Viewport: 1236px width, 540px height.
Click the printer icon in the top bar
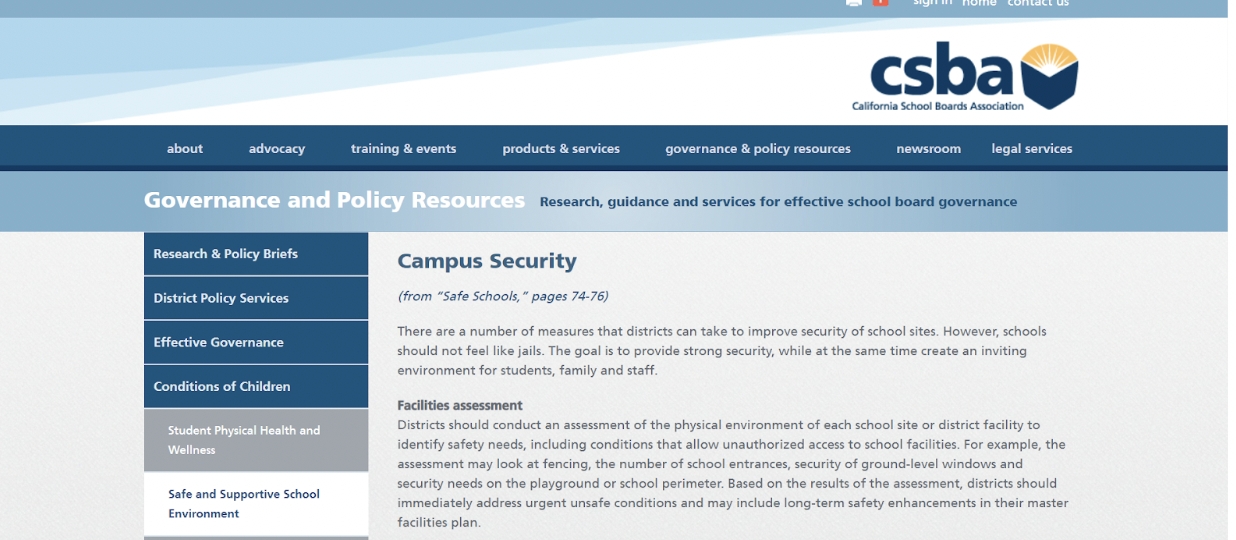[x=854, y=3]
